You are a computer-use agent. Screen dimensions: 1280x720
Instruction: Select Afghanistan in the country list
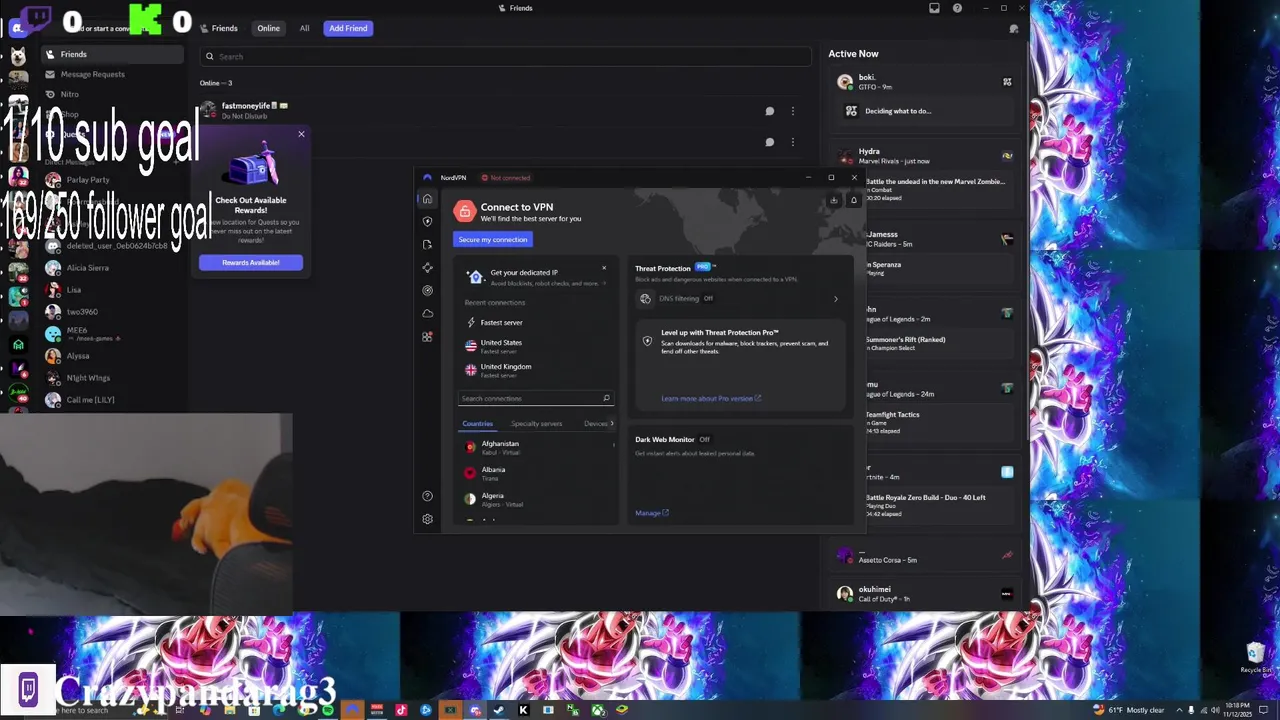(x=538, y=447)
